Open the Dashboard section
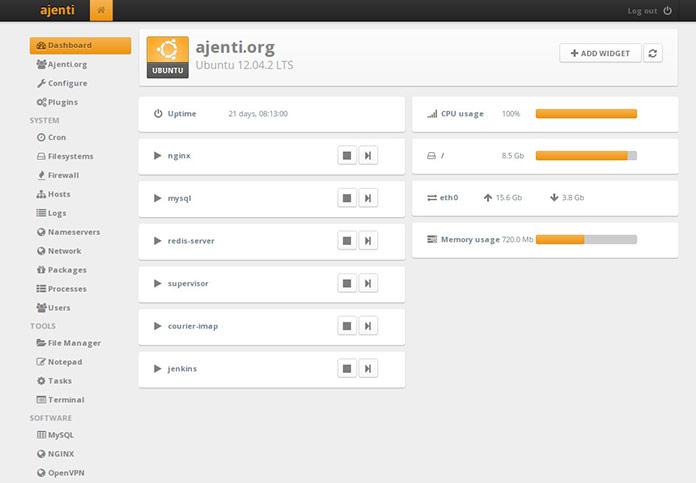Image resolution: width=696 pixels, height=483 pixels. [x=80, y=45]
